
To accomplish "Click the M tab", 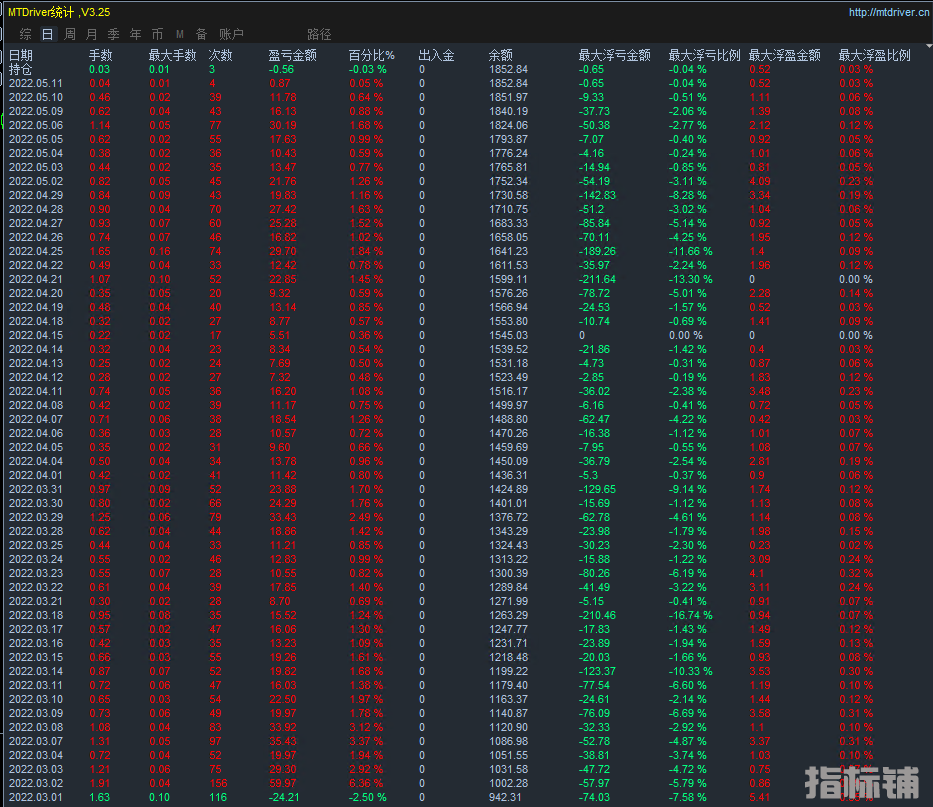I will coord(179,34).
